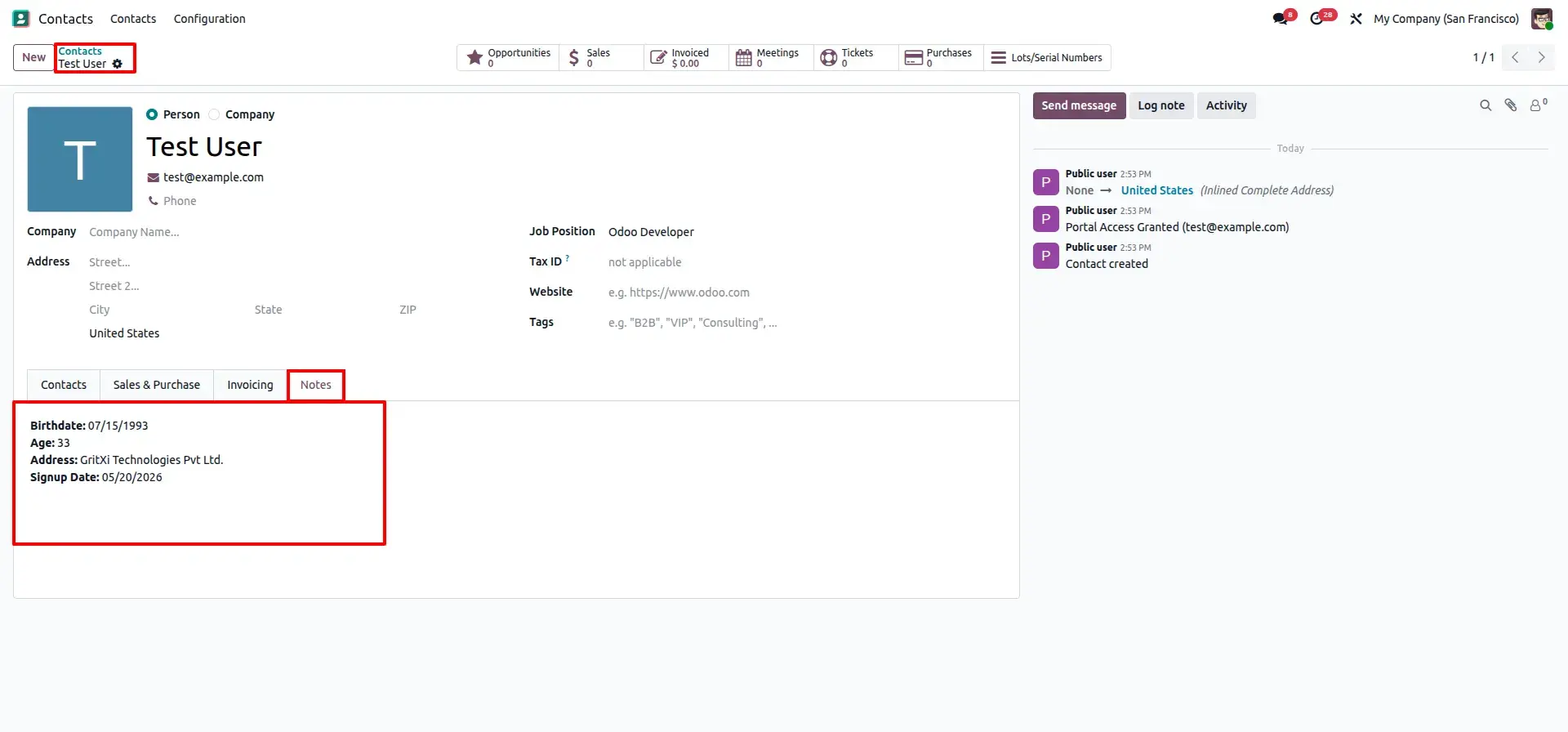
Task: Click the contact avatar image T
Action: coord(80,159)
